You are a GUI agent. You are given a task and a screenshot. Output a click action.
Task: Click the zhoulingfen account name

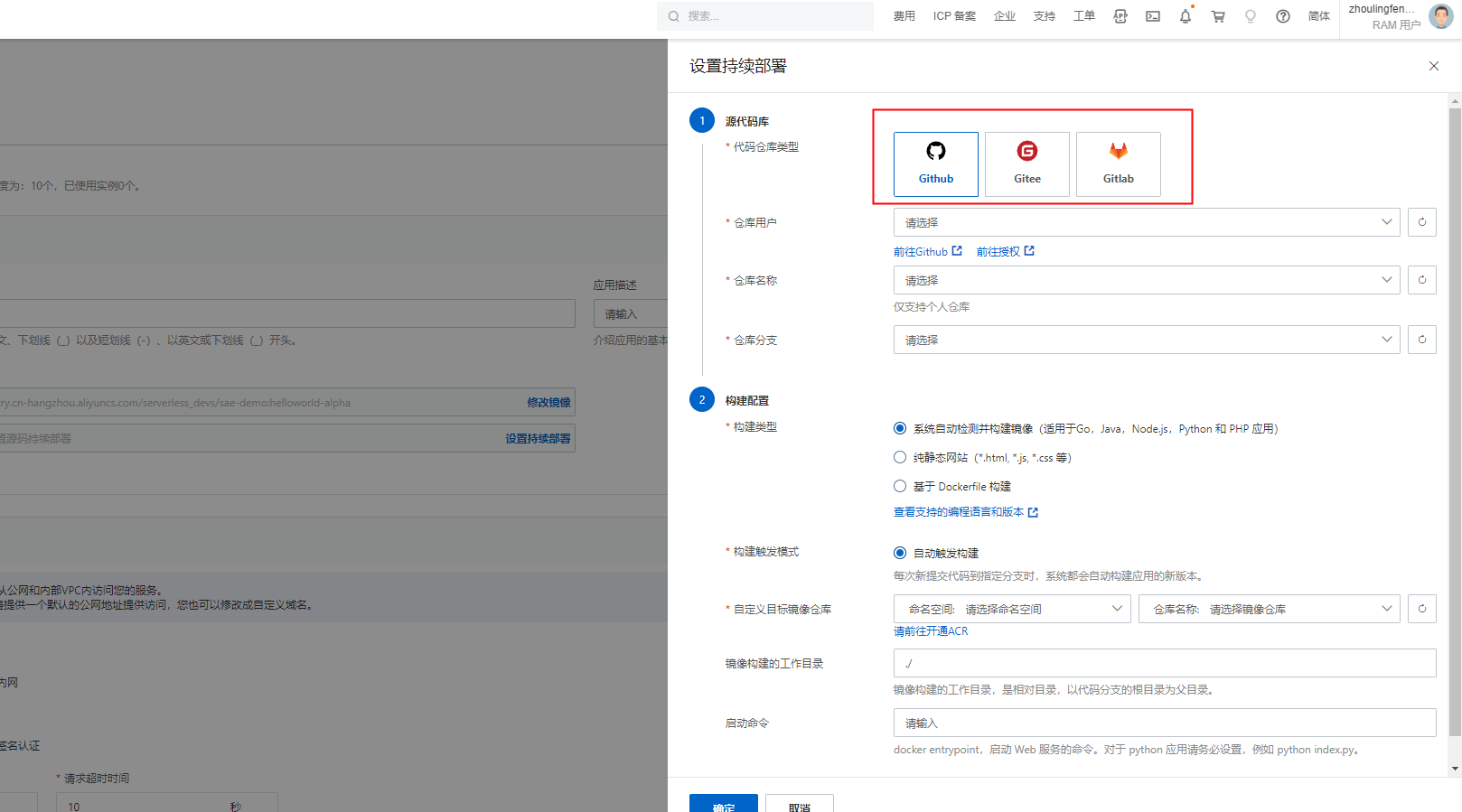(x=1382, y=9)
